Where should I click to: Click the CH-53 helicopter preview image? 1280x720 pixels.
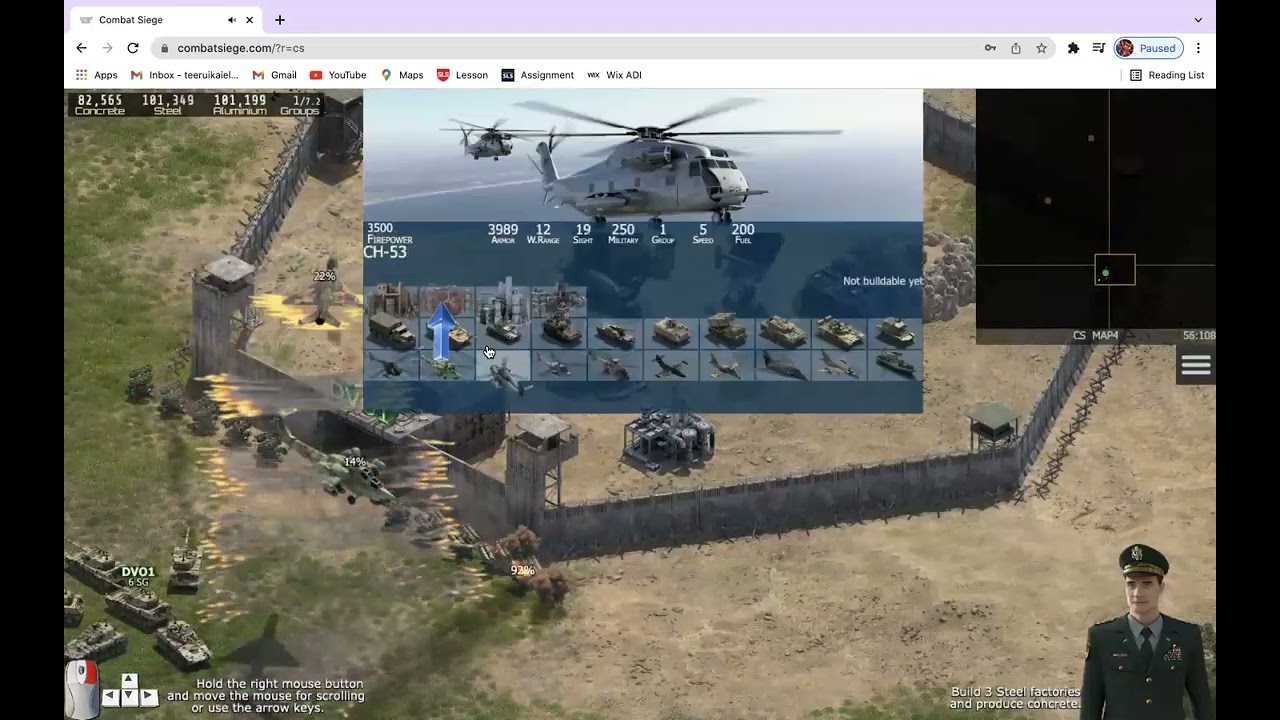click(643, 156)
